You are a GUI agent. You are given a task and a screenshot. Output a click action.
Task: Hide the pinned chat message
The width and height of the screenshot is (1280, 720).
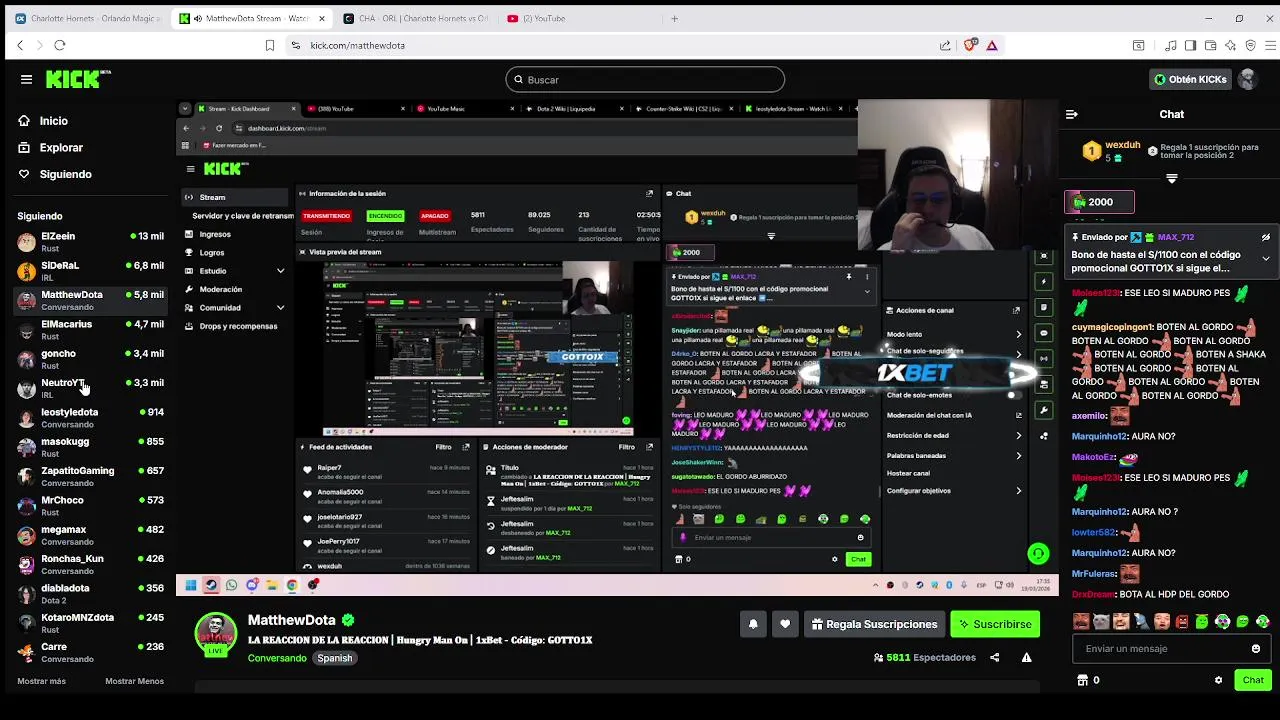tap(1265, 238)
